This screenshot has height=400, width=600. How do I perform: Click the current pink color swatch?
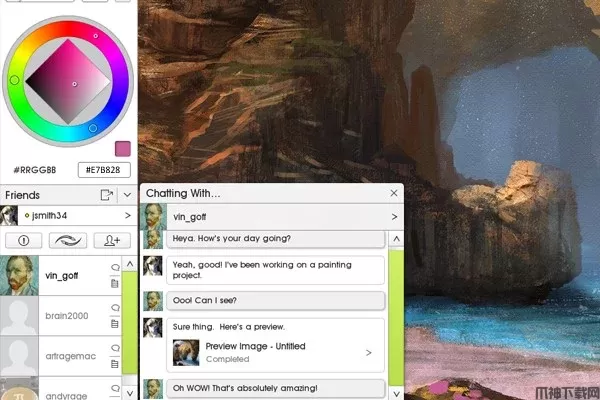click(x=123, y=149)
